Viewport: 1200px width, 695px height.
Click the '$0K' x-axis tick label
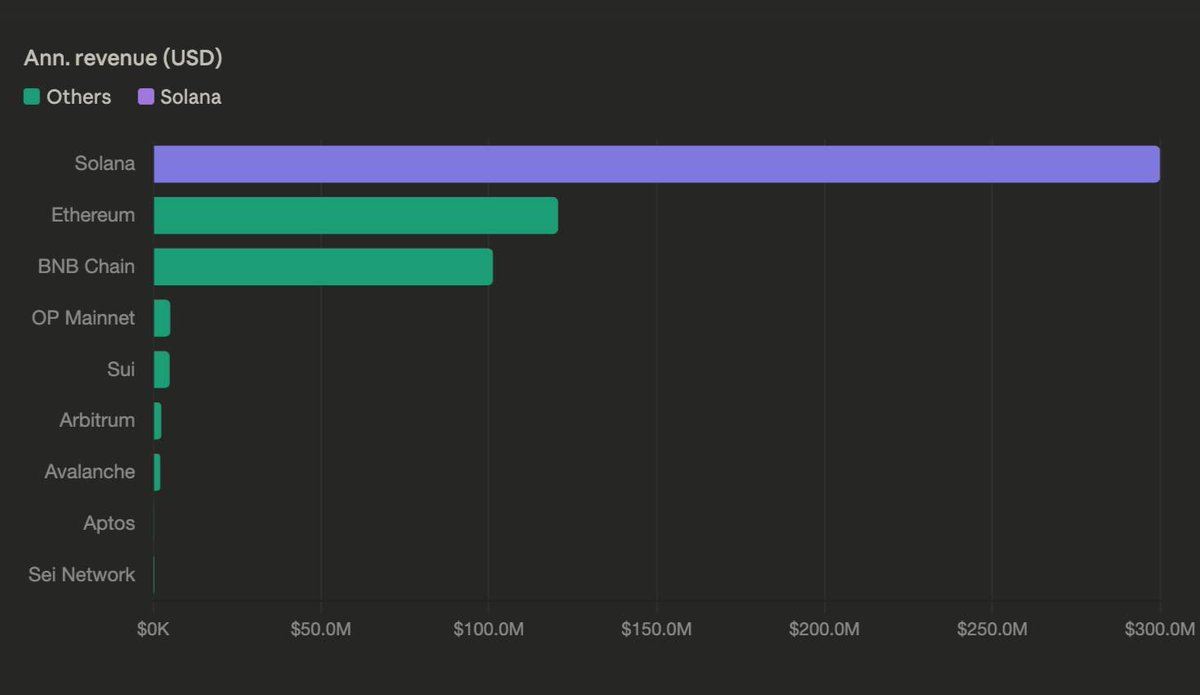point(153,629)
